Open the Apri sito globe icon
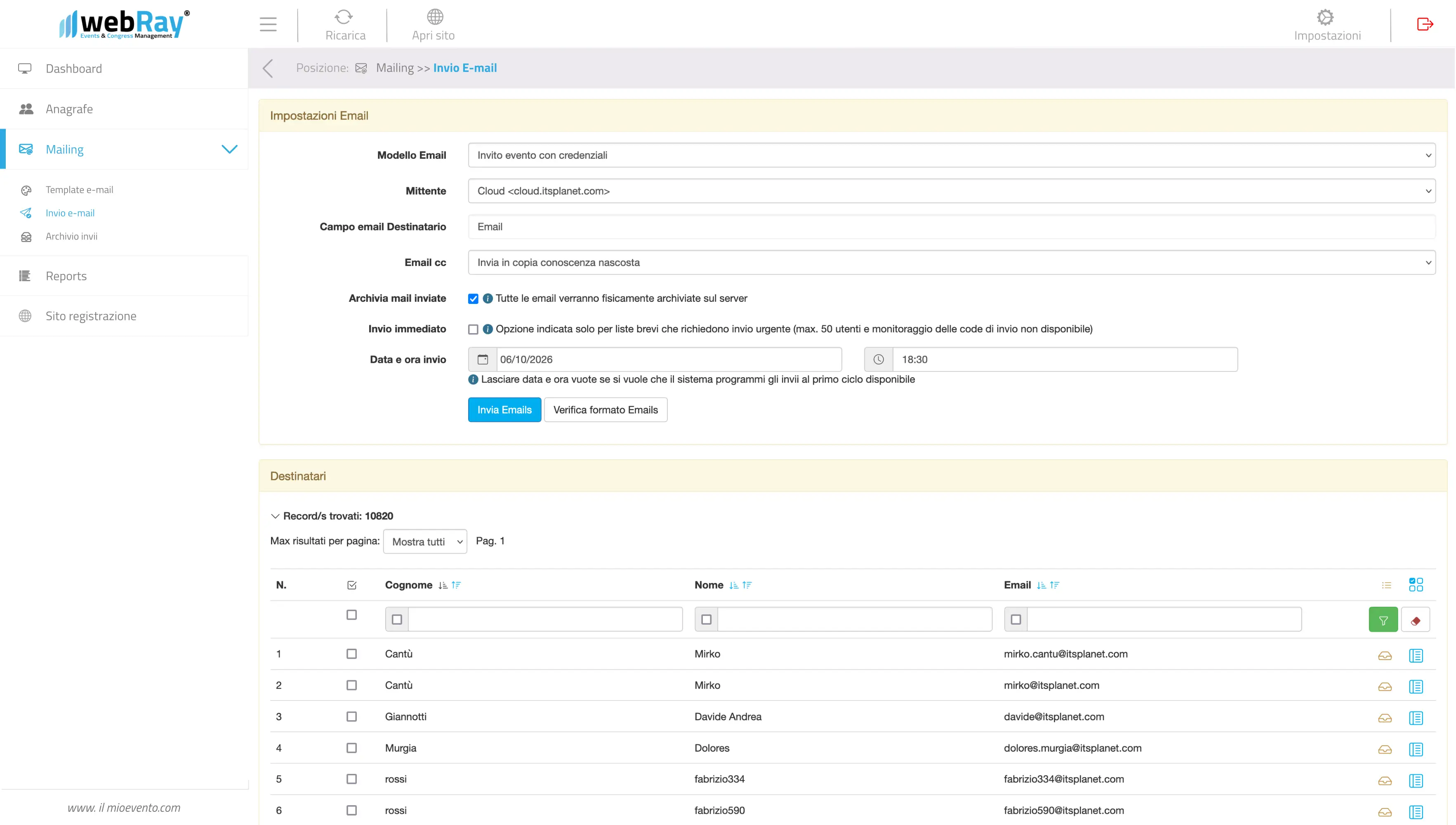1456x825 pixels. tap(435, 16)
